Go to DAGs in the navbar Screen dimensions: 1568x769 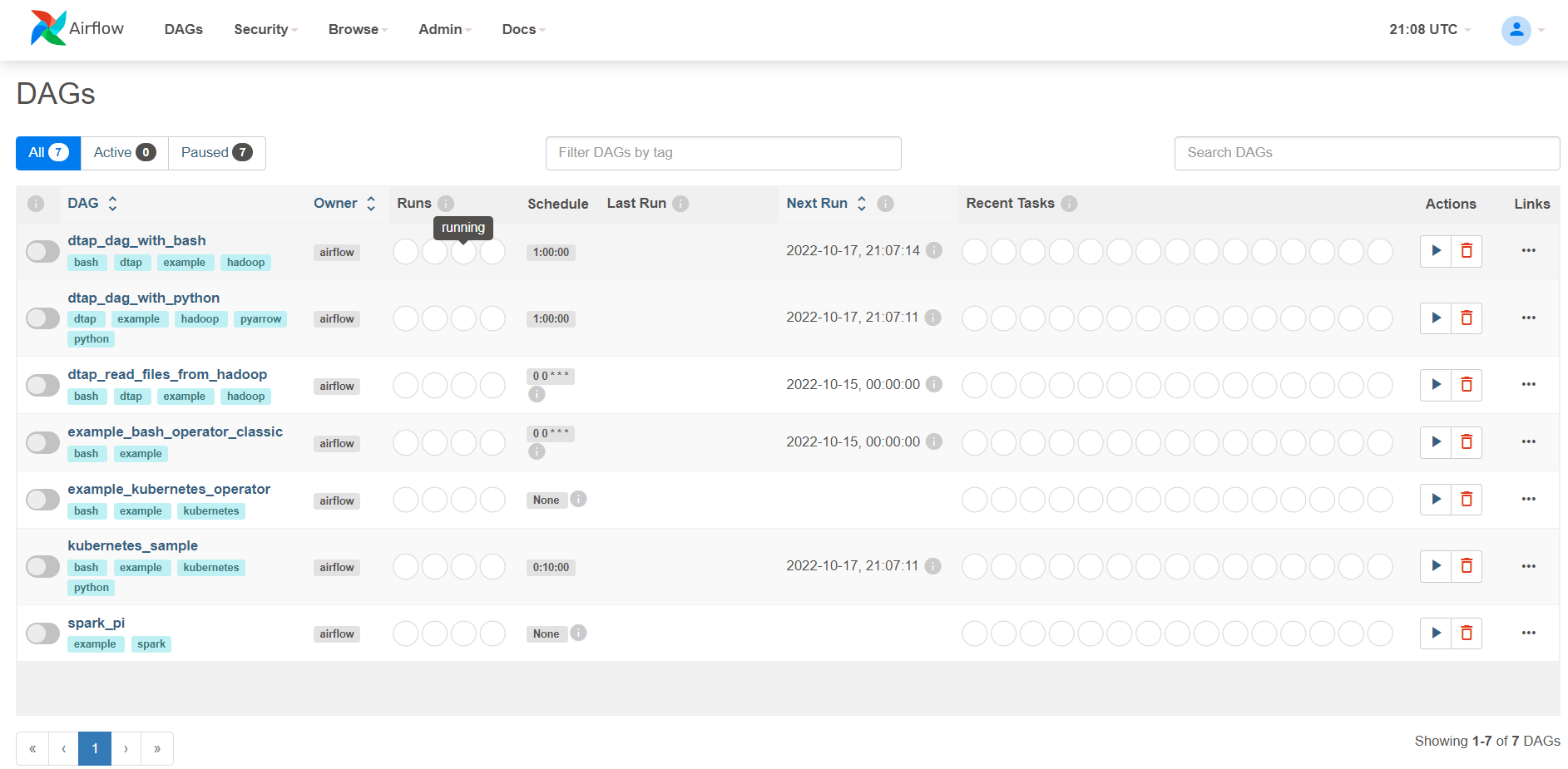click(184, 29)
